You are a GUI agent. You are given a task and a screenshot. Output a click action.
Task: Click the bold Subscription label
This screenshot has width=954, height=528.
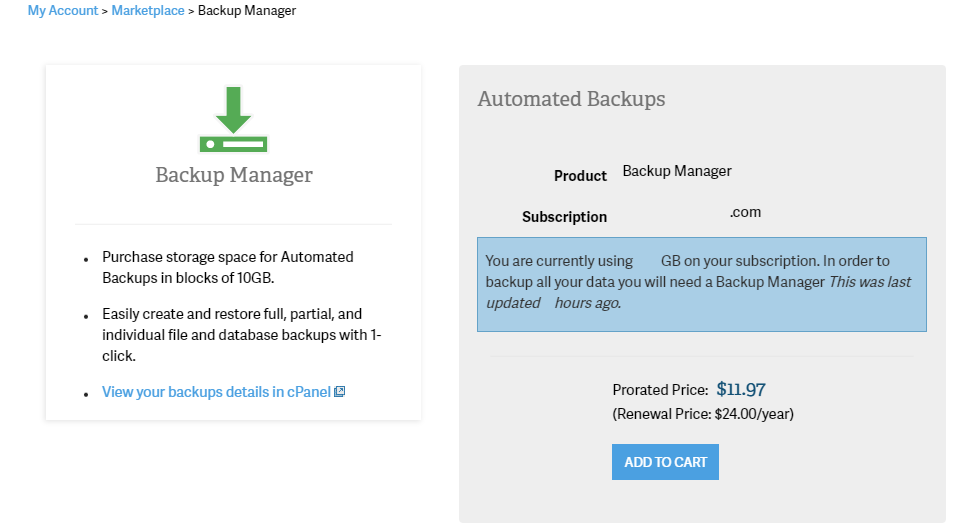click(x=564, y=217)
